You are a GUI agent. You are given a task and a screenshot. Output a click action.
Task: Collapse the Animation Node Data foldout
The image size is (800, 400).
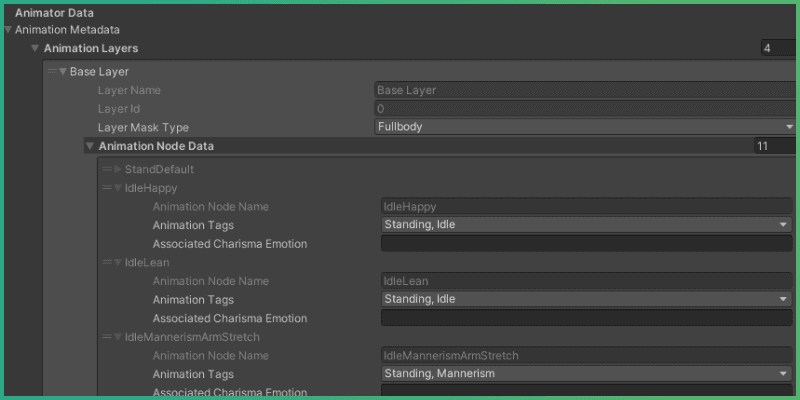[x=89, y=146]
